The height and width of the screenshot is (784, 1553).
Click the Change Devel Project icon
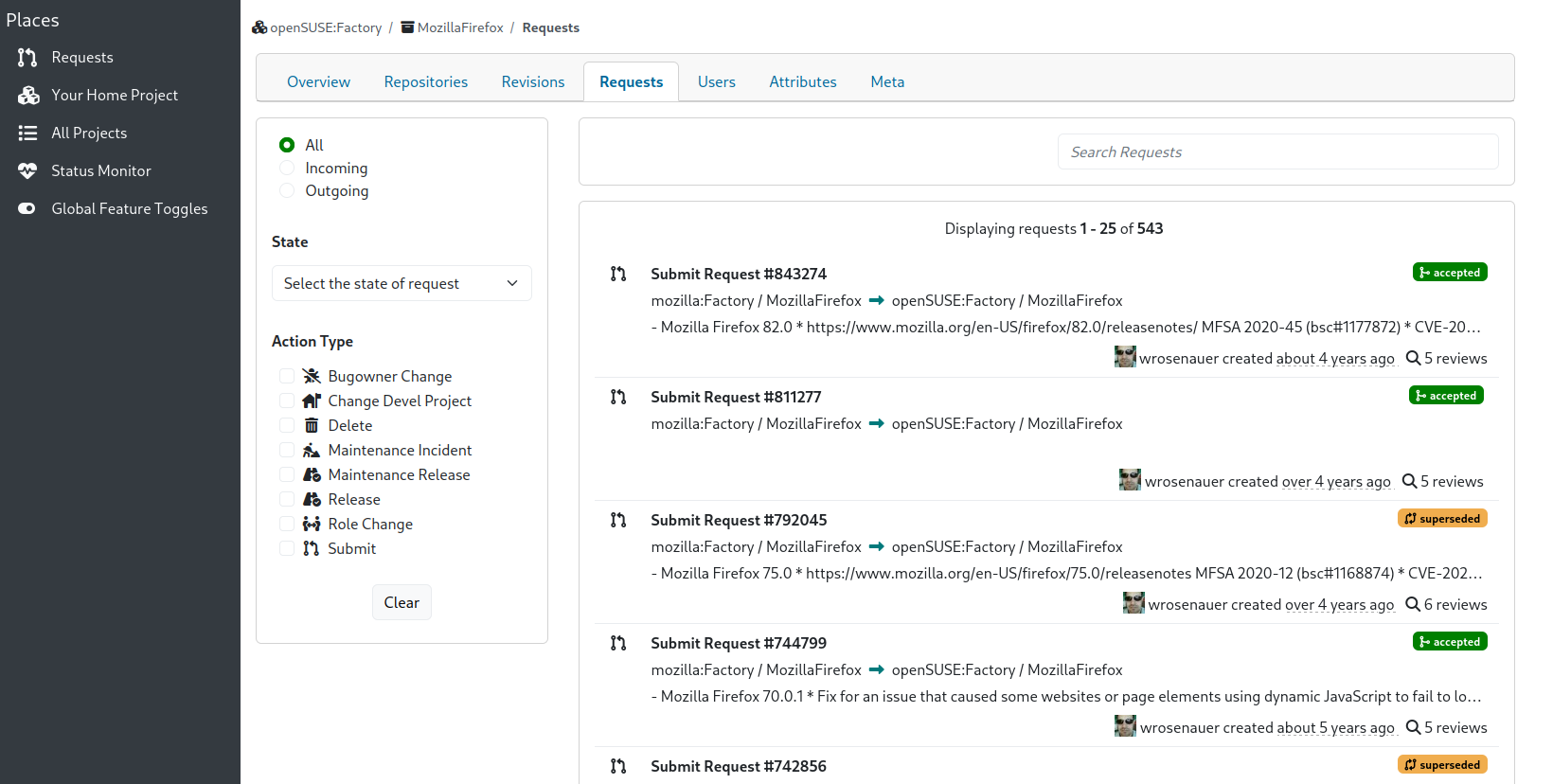(x=312, y=401)
